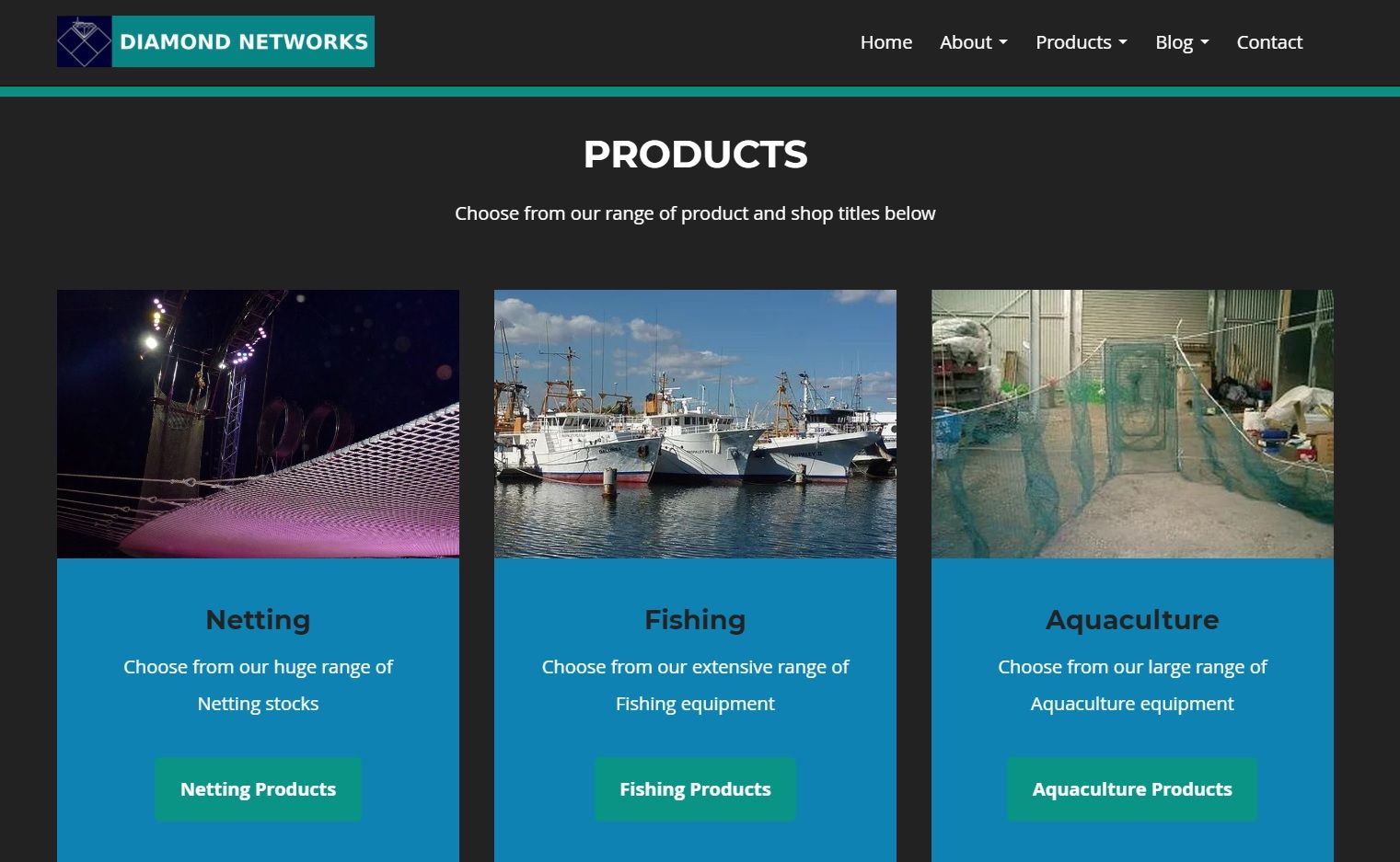This screenshot has width=1400, height=862.
Task: Expand the About dropdown menu
Action: [974, 42]
